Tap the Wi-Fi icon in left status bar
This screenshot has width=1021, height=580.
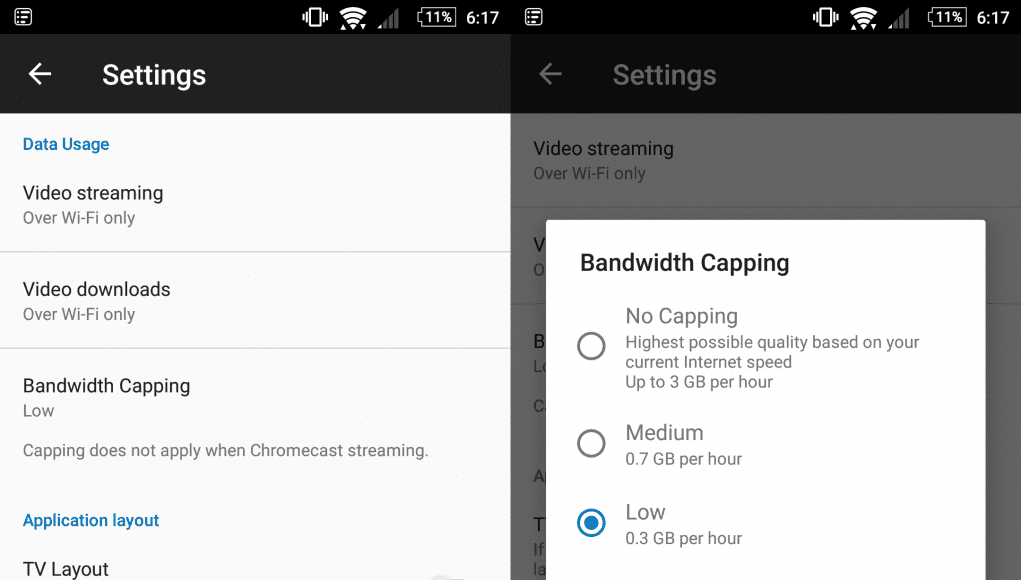[x=353, y=18]
